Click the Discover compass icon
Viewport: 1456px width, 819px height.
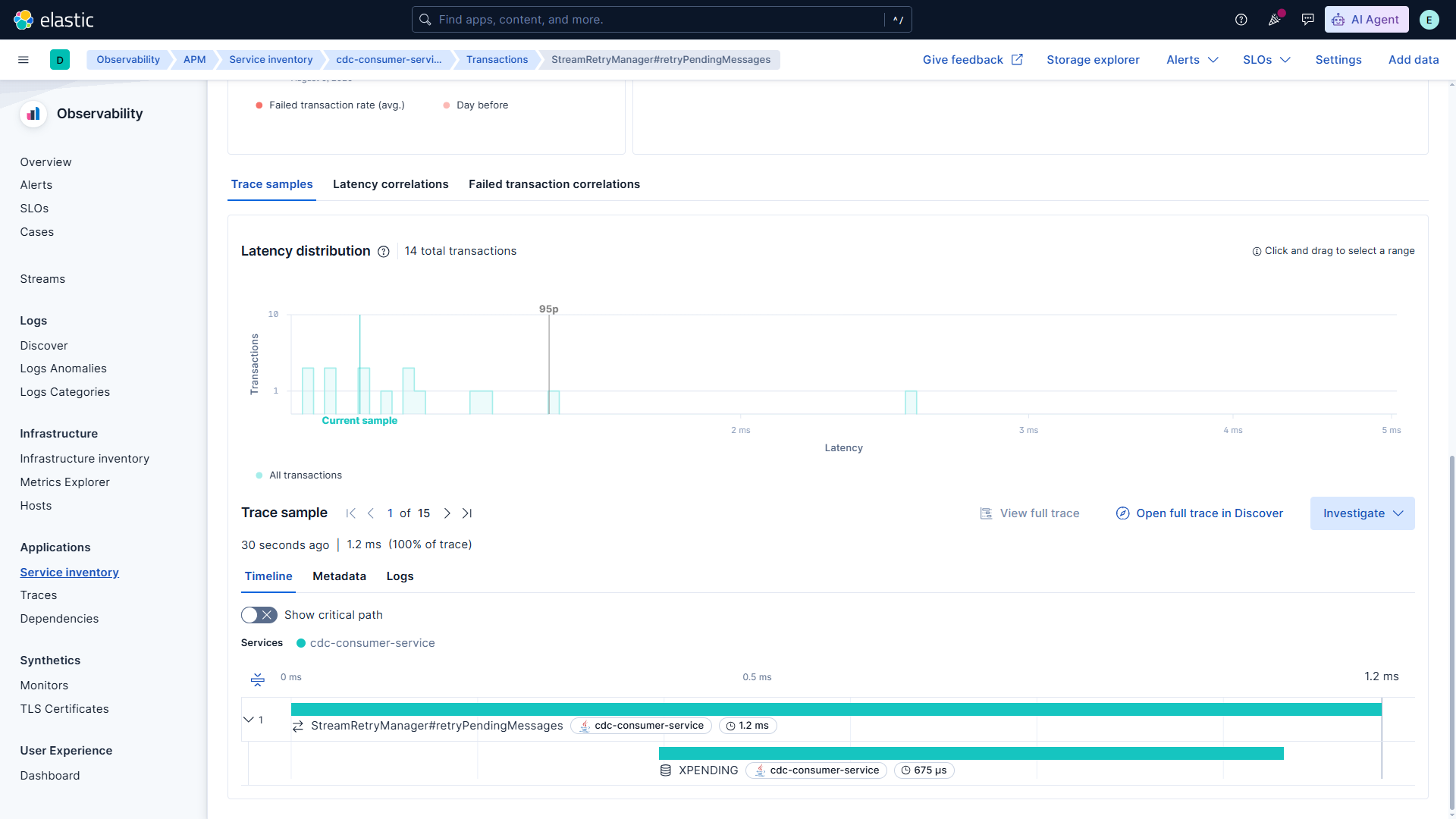tap(1123, 513)
